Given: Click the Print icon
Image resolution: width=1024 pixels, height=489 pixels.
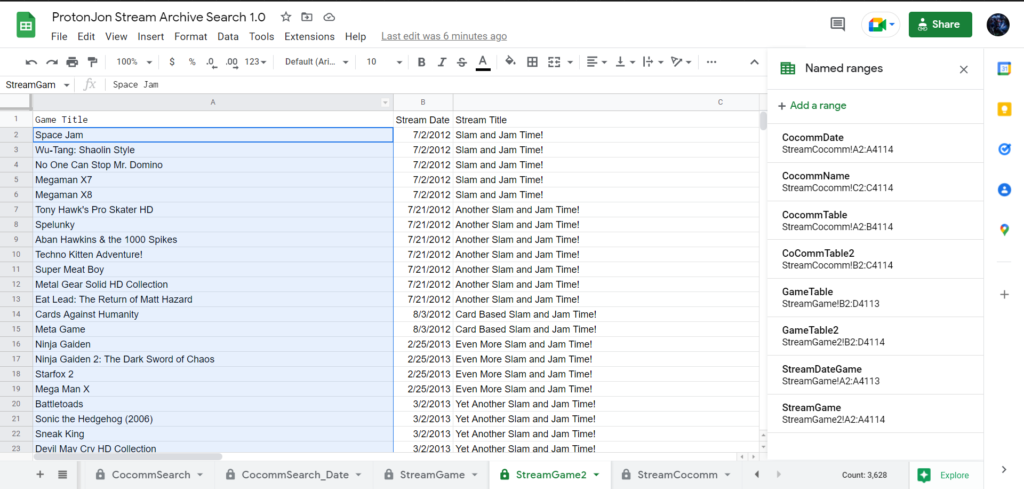Looking at the screenshot, I should pos(72,62).
